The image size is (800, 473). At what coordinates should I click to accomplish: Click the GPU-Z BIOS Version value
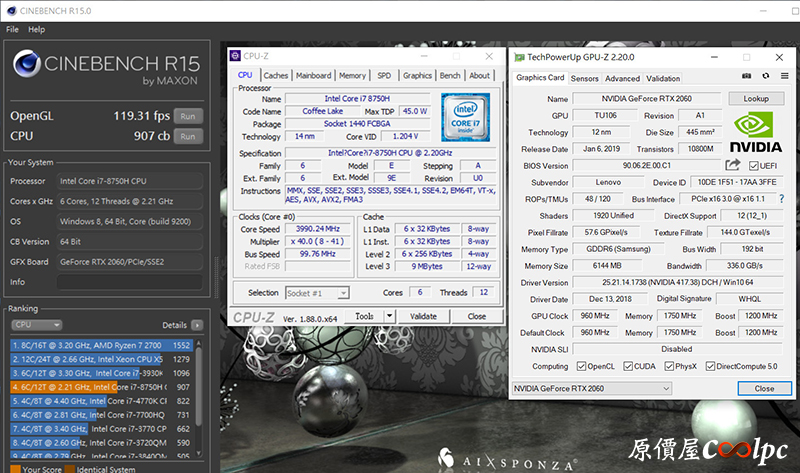tap(647, 165)
